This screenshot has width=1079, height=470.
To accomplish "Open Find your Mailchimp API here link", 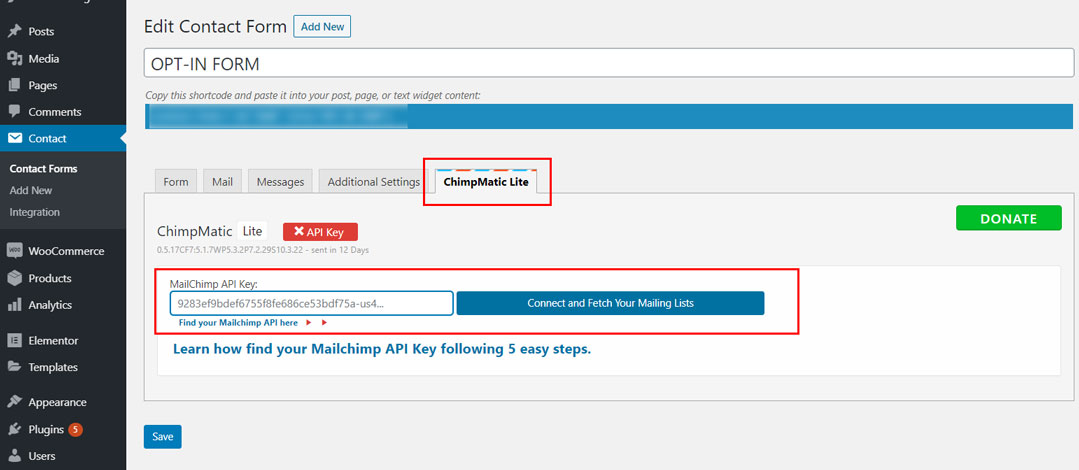I will point(238,322).
